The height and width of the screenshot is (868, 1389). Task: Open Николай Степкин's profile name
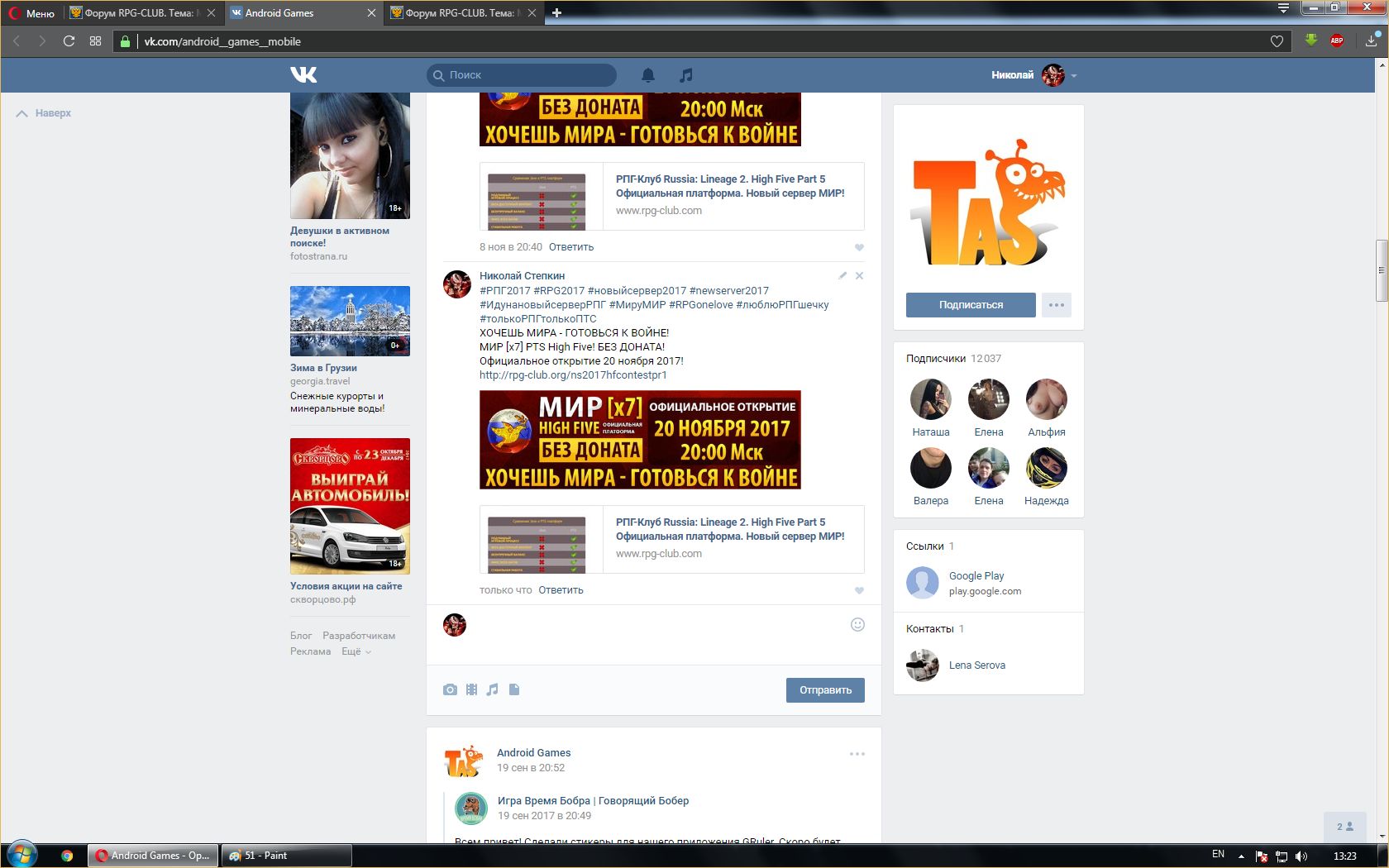tap(523, 276)
